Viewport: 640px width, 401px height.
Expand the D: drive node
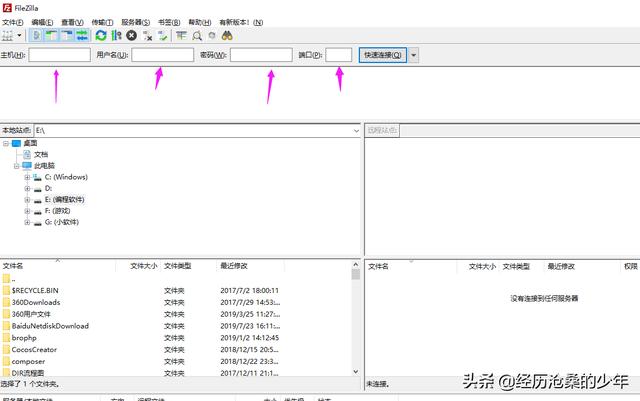(27, 189)
